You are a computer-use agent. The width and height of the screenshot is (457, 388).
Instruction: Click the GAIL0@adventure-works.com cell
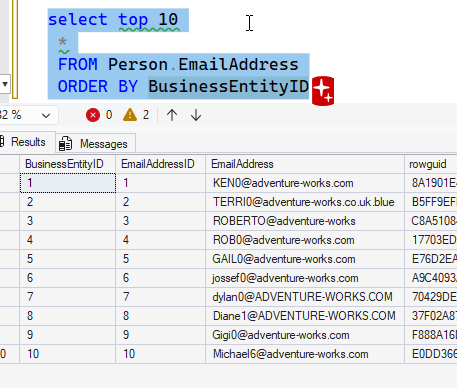[x=305, y=259]
